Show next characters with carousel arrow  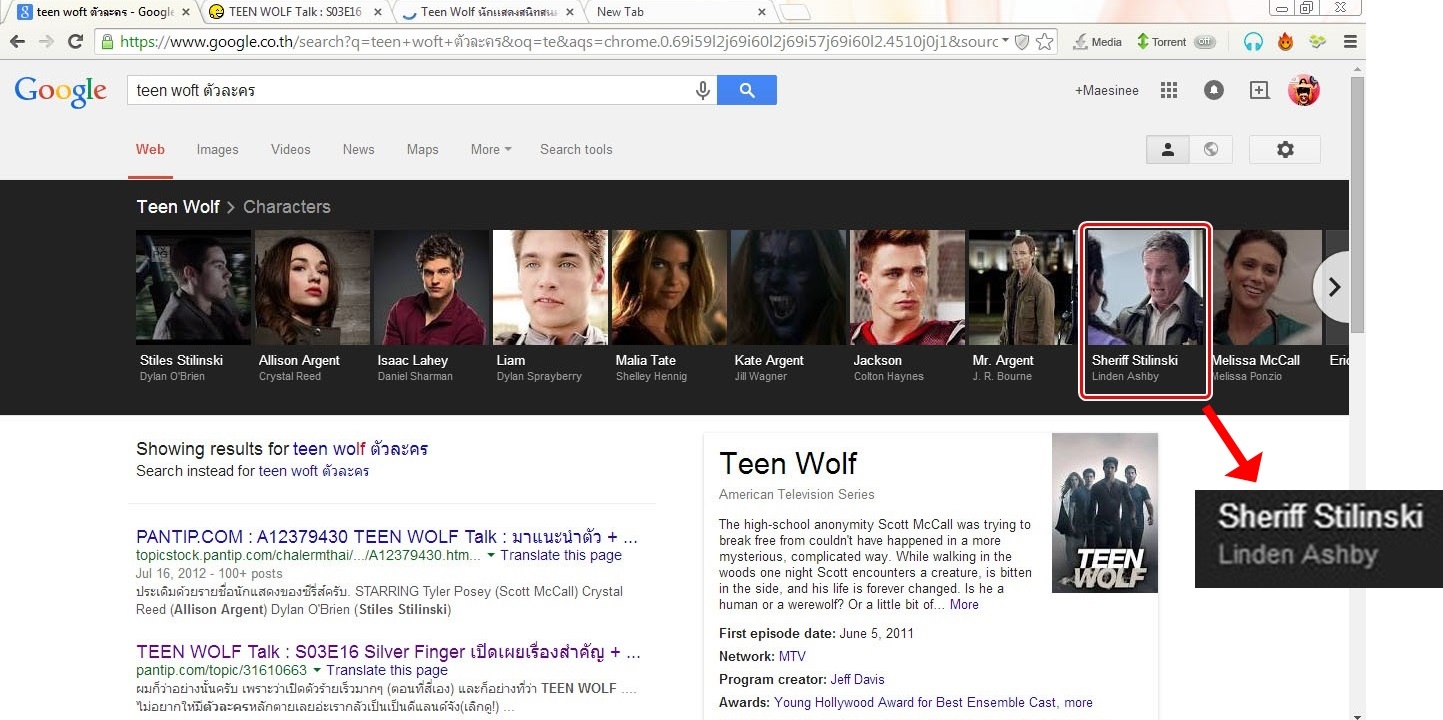pos(1333,287)
